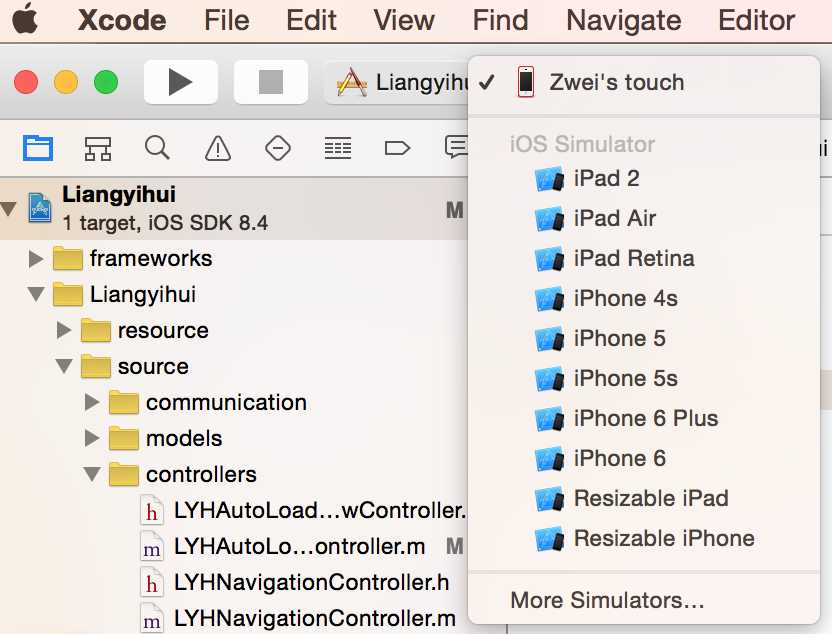Select the communication folder icon
The width and height of the screenshot is (832, 634).
[x=124, y=402]
